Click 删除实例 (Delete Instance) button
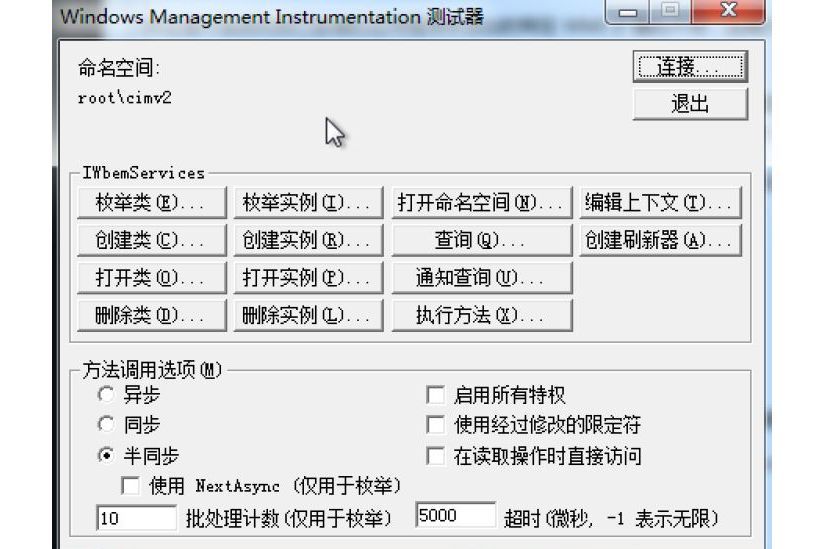Image resolution: width=824 pixels, height=549 pixels. pyautogui.click(x=308, y=315)
